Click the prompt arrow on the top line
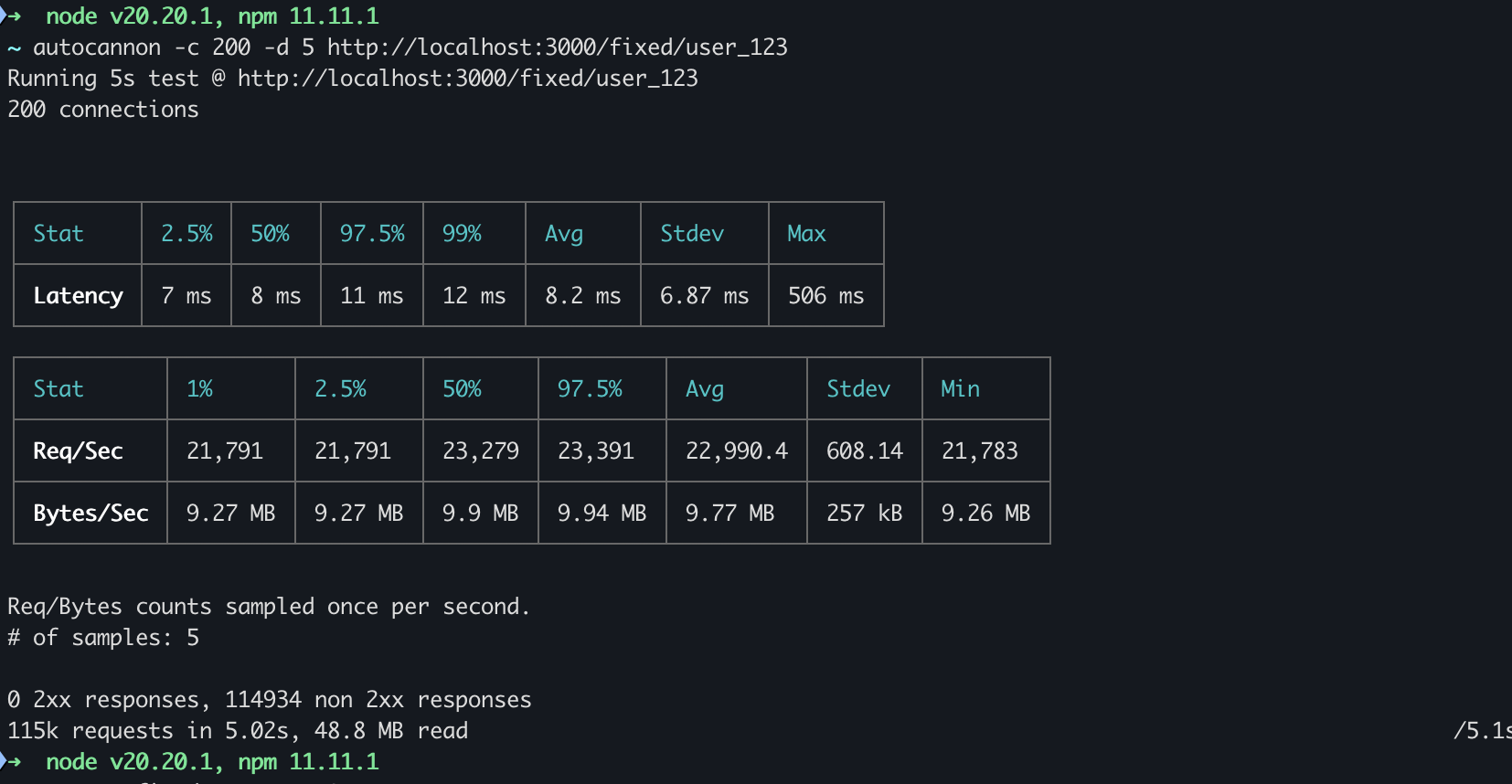Image resolution: width=1512 pixels, height=784 pixels. (13, 16)
